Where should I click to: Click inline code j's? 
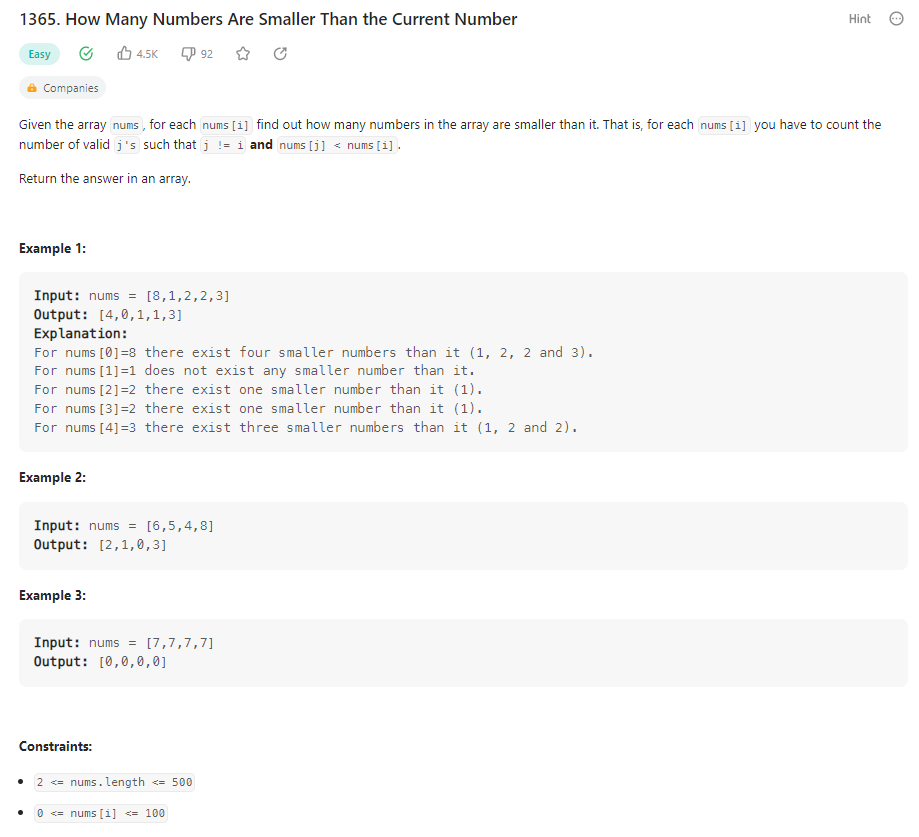[126, 145]
